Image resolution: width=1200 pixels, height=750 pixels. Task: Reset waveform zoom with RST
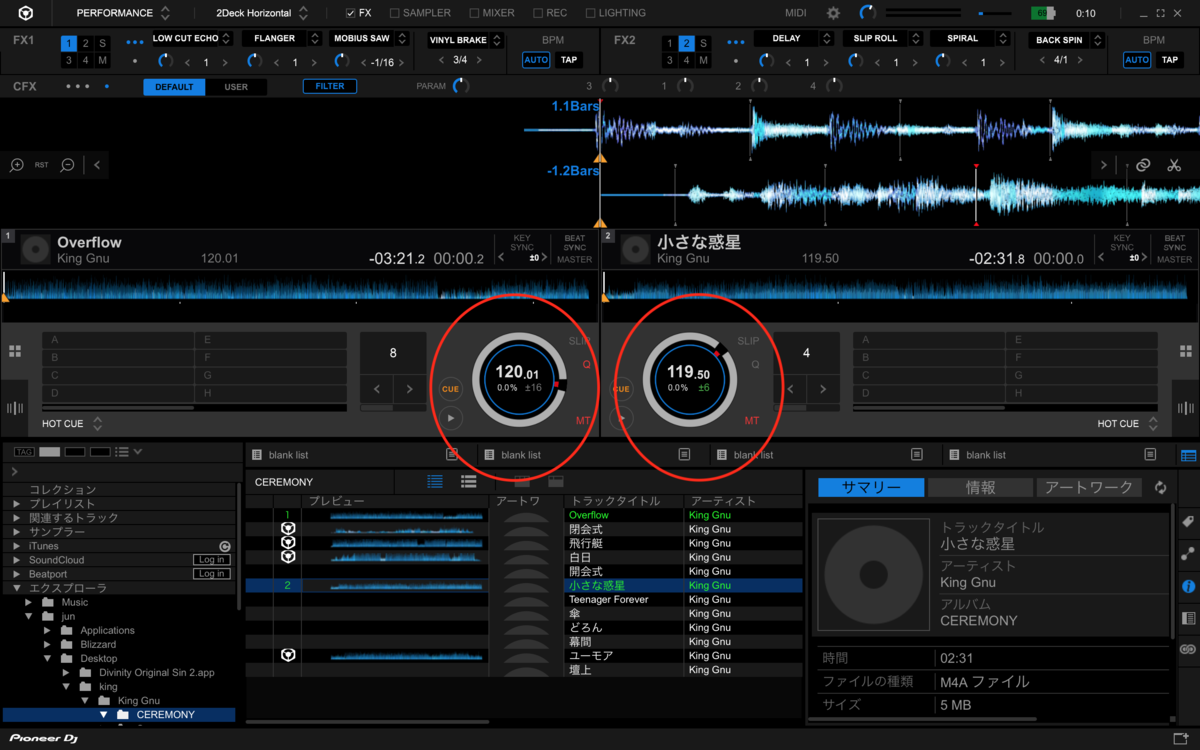42,165
